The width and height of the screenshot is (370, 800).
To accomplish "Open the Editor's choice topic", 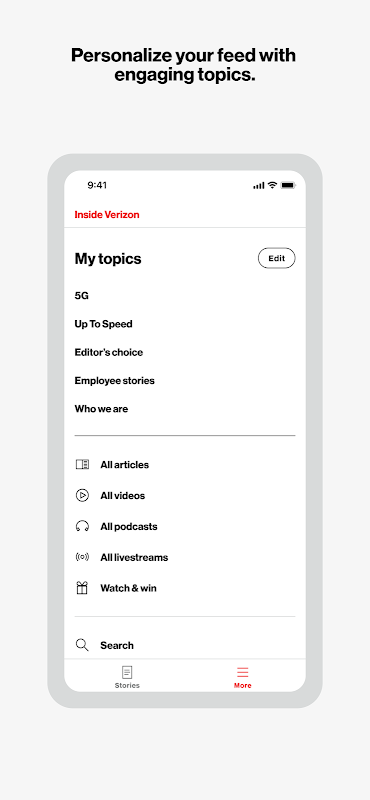I will (109, 352).
